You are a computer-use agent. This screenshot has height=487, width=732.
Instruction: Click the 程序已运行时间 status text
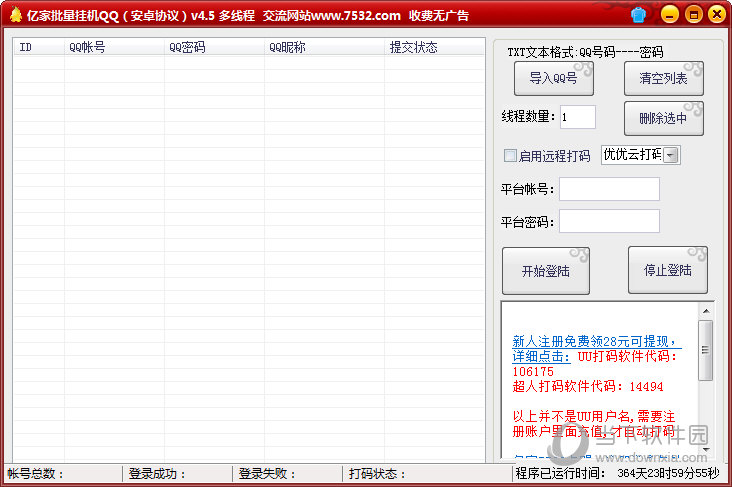point(617,473)
